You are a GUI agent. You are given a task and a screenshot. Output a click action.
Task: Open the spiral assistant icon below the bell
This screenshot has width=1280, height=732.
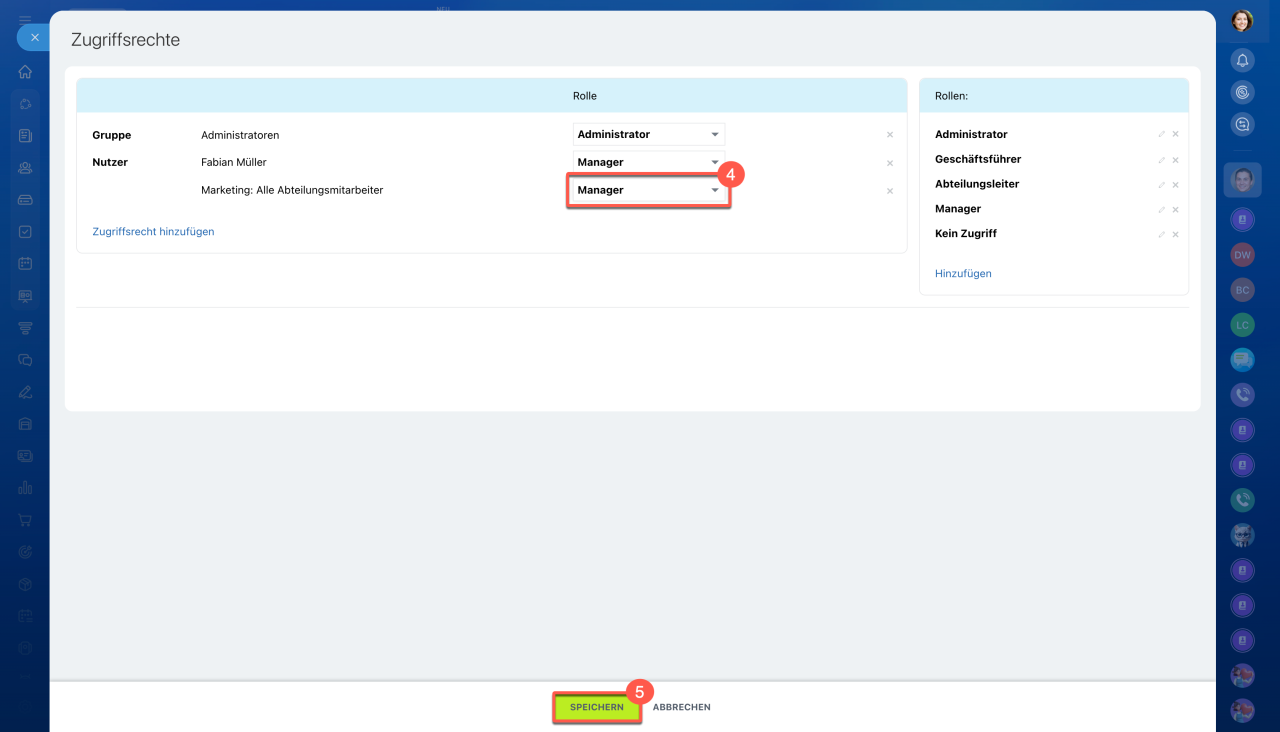(x=1242, y=92)
